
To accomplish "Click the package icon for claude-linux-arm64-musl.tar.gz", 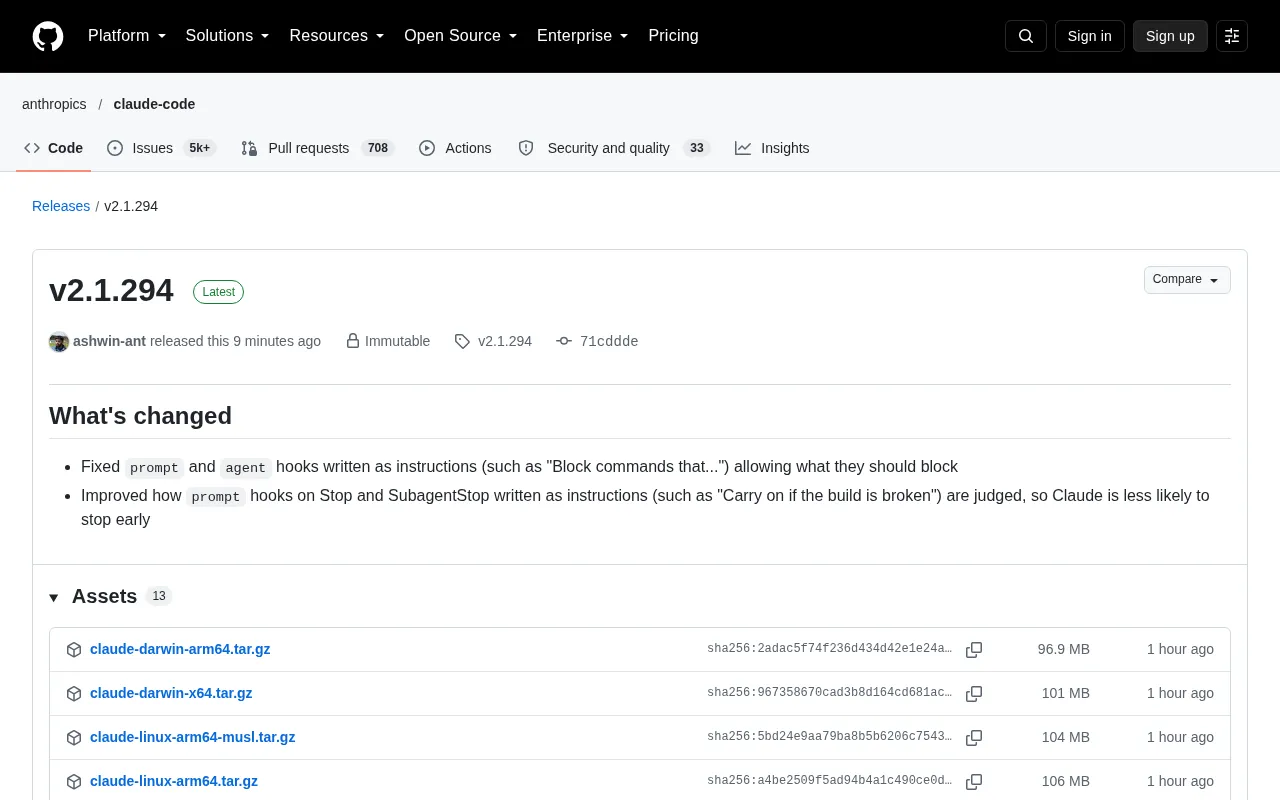I will [74, 738].
